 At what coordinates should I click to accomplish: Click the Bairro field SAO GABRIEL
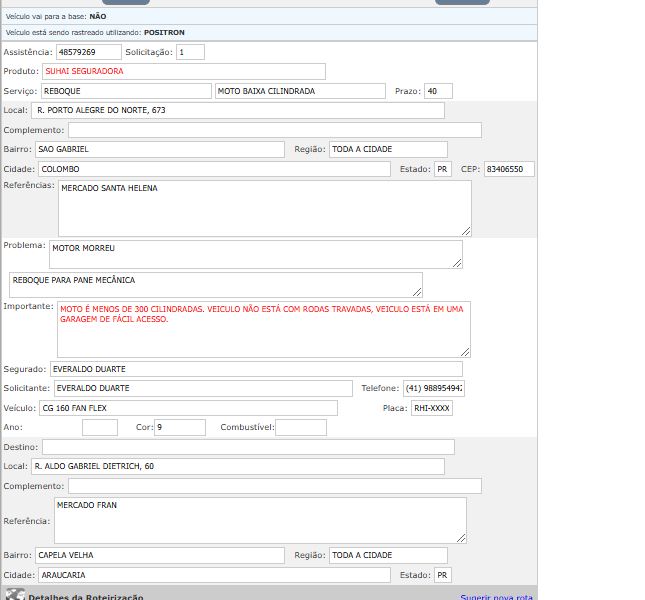pyautogui.click(x=160, y=149)
